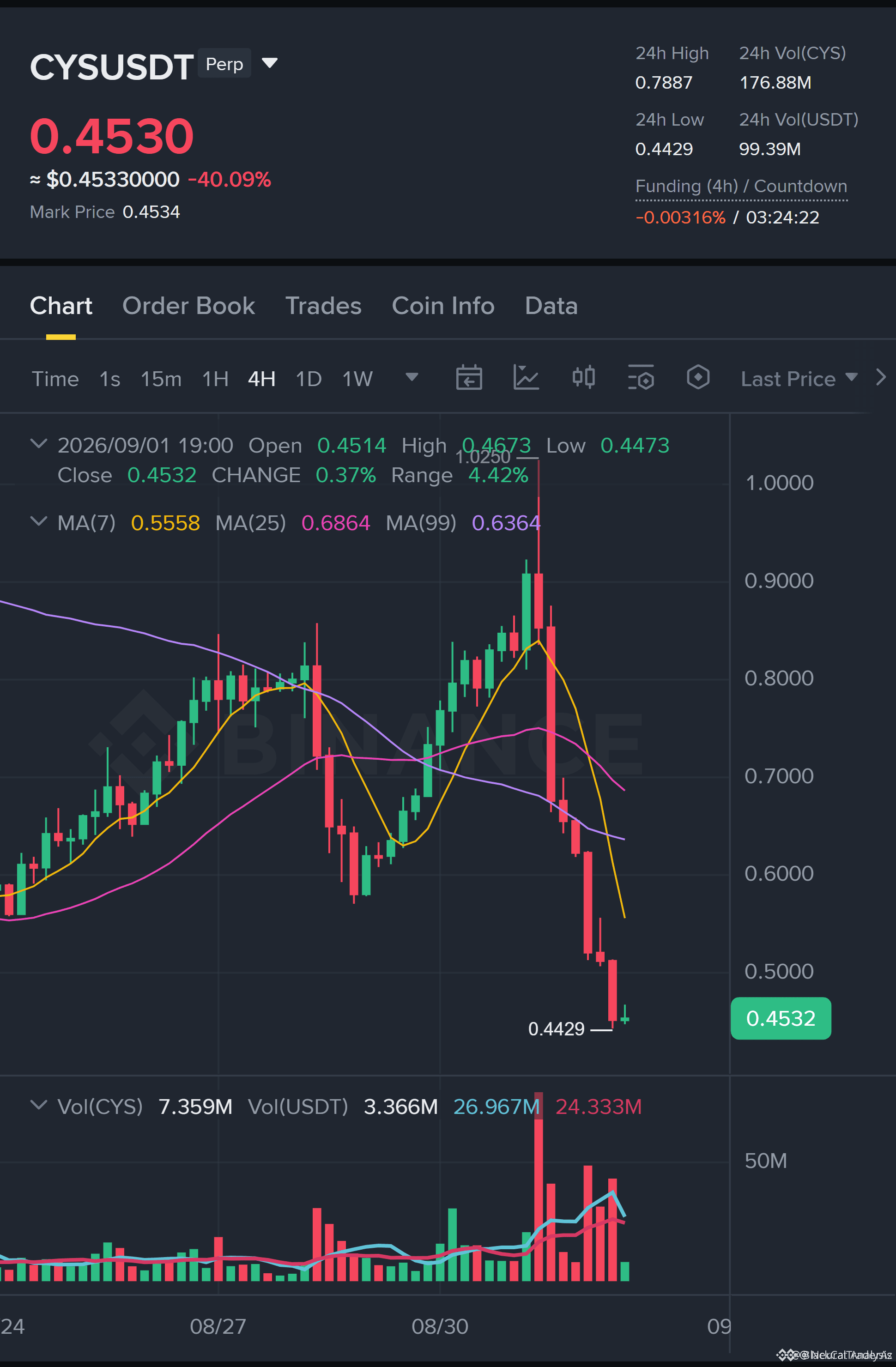Collapse the Vol(CYS) legend row
Viewport: 896px width, 1367px height.
[x=38, y=1105]
